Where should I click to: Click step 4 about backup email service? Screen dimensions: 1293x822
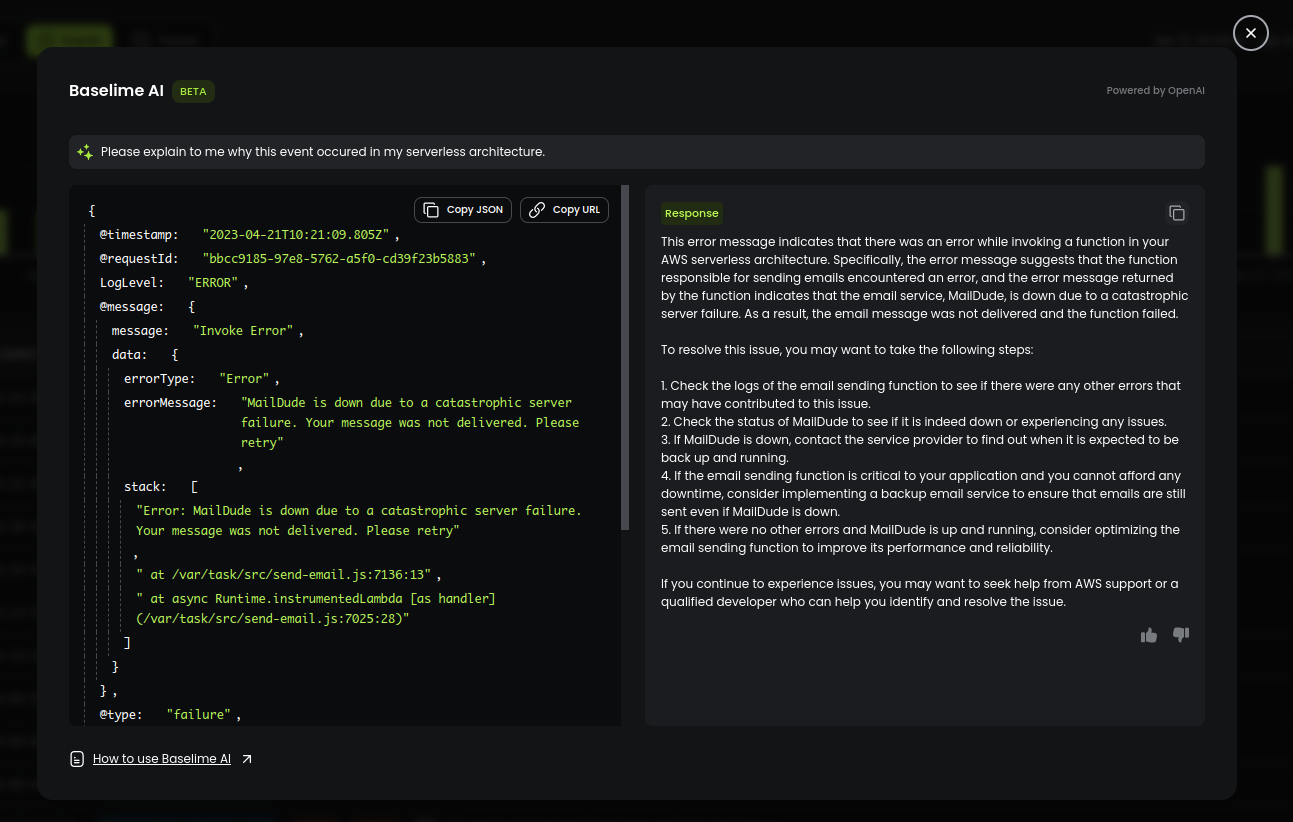pos(921,494)
